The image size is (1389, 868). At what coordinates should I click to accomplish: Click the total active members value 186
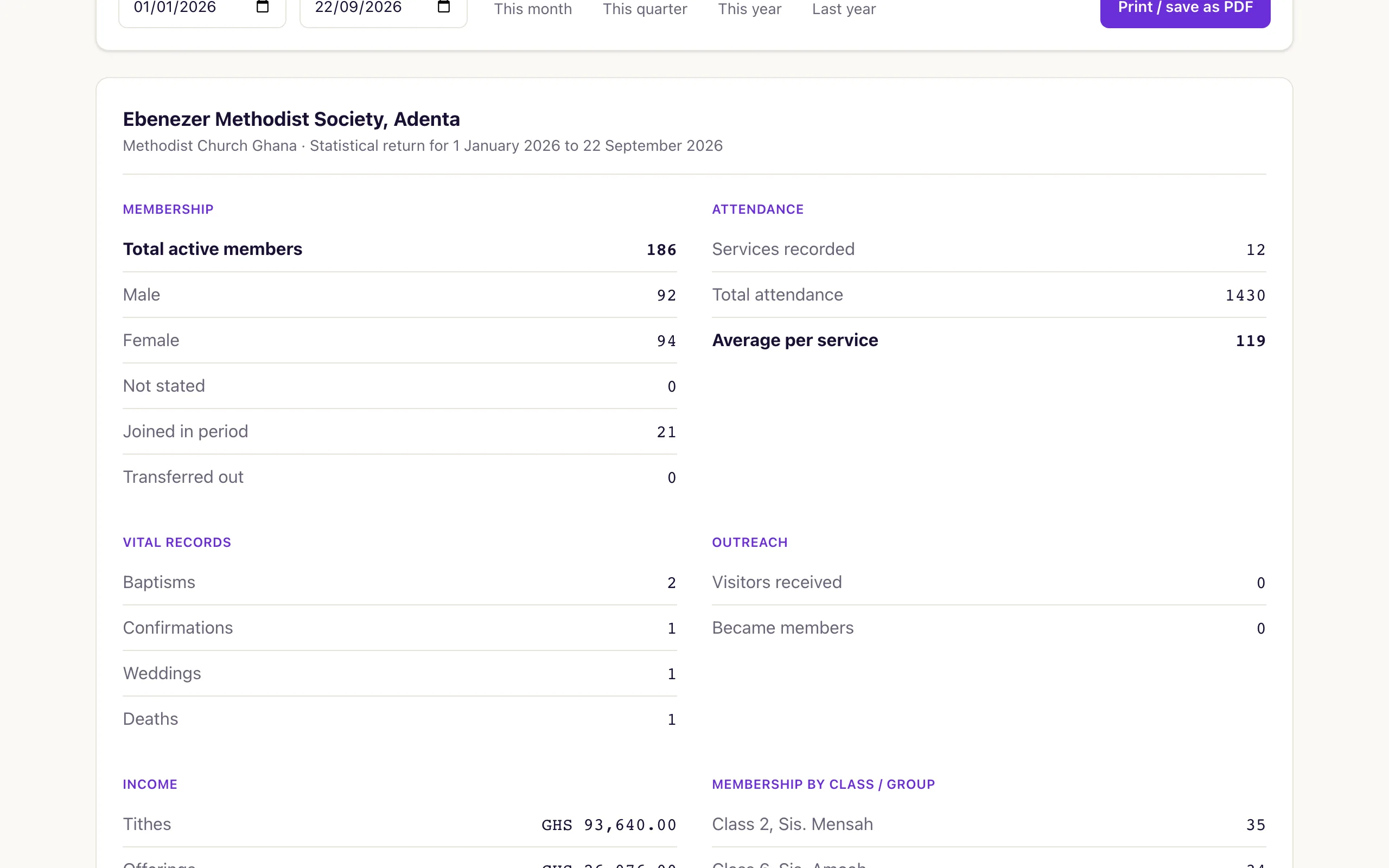tap(661, 250)
